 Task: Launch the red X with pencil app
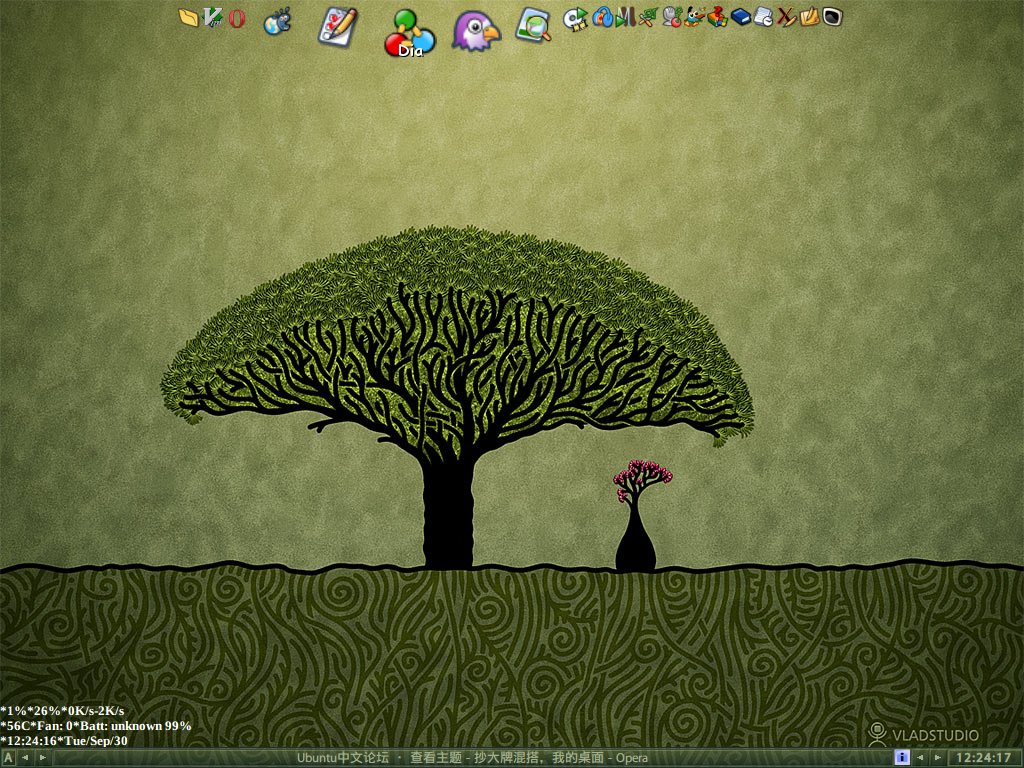click(786, 17)
